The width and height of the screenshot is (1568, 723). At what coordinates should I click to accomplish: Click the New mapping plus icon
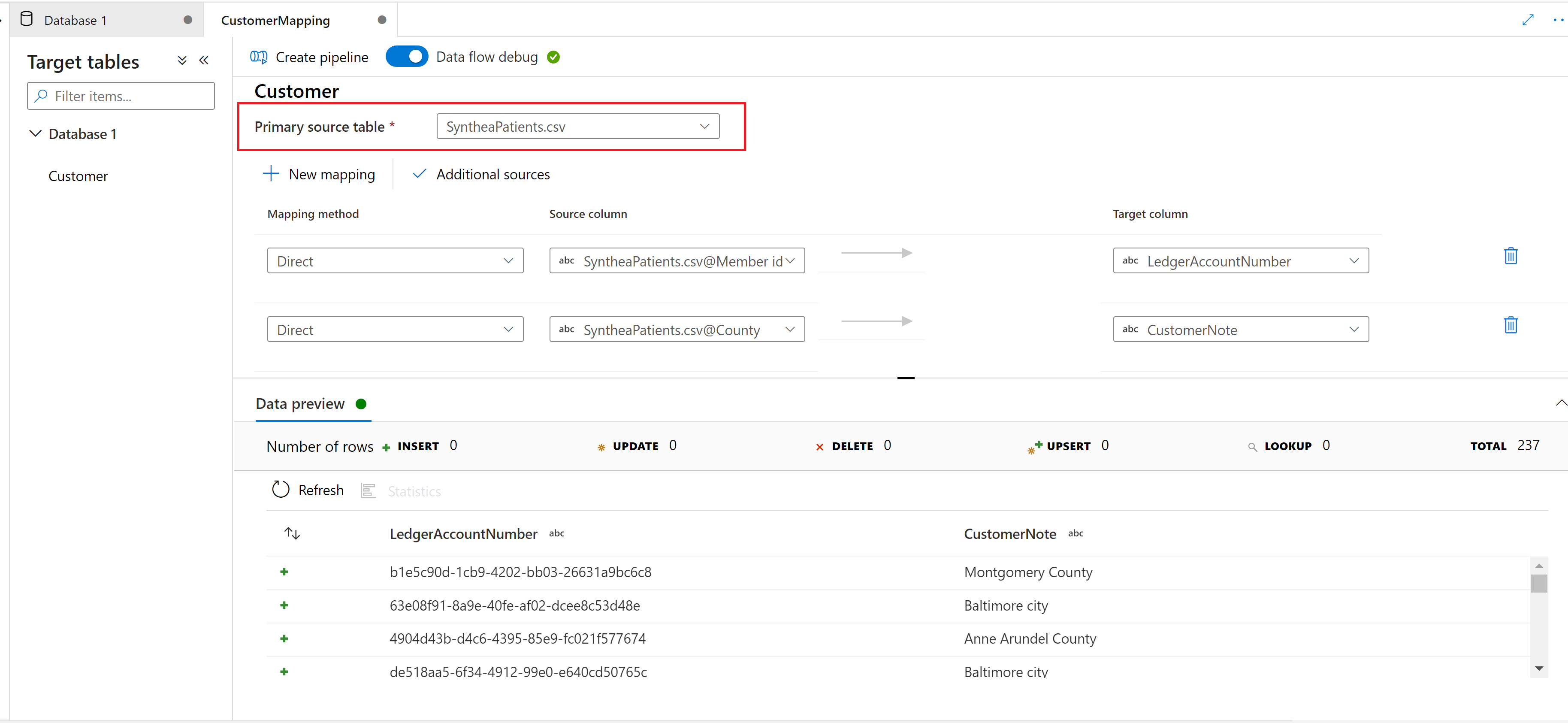[x=269, y=174]
